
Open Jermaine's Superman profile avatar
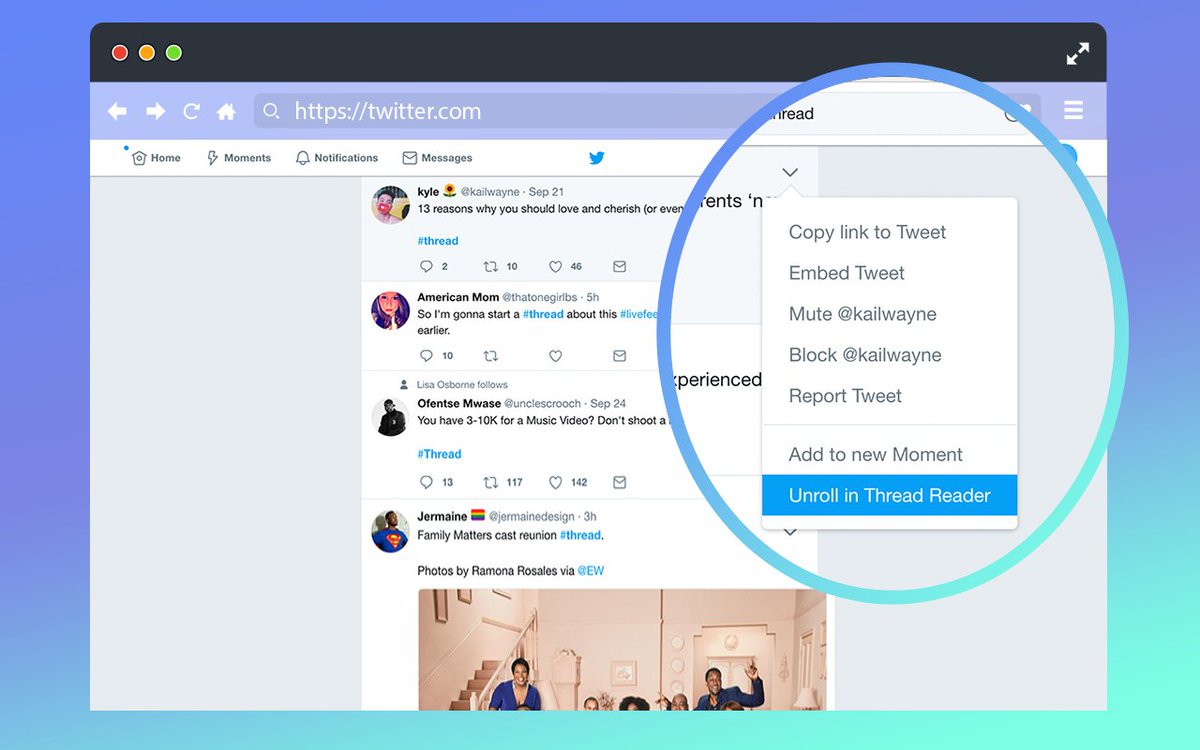[x=390, y=532]
